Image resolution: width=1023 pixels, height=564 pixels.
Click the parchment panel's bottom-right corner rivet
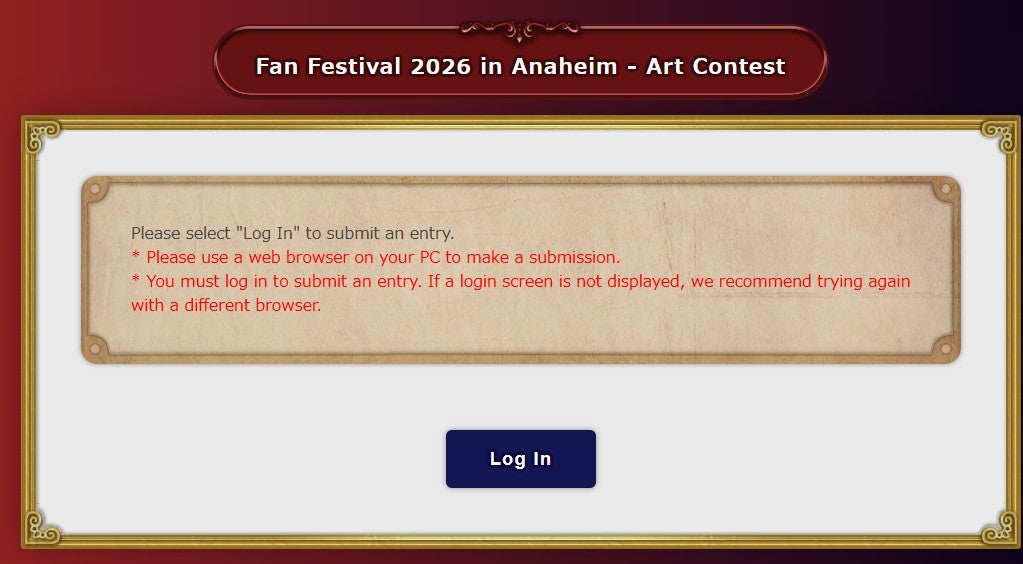tap(945, 347)
